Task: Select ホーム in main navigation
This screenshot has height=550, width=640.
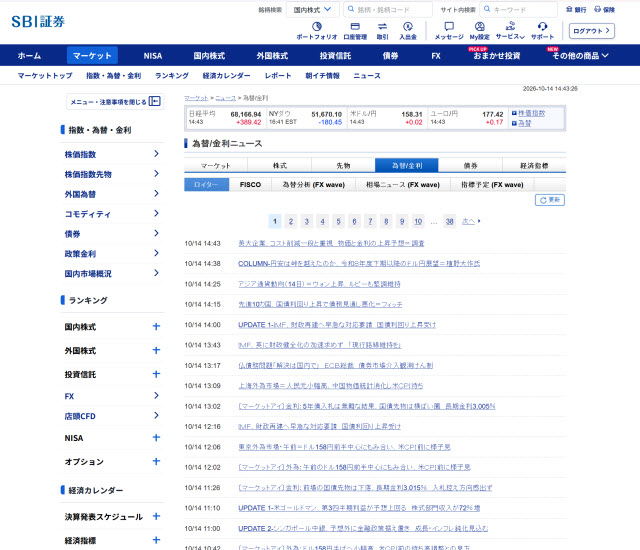Action: [x=29, y=55]
